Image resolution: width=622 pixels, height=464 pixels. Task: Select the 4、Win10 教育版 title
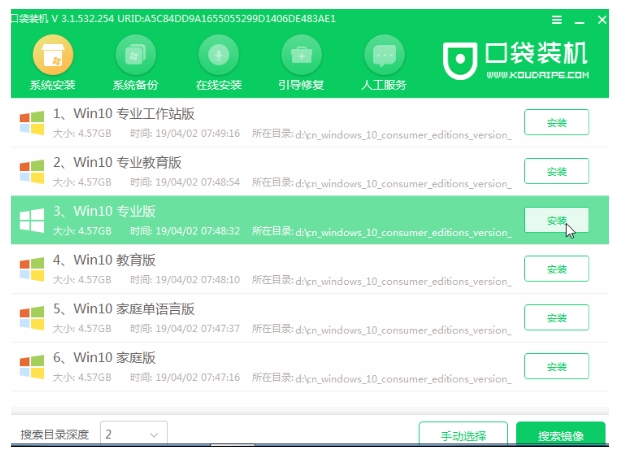pos(104,260)
